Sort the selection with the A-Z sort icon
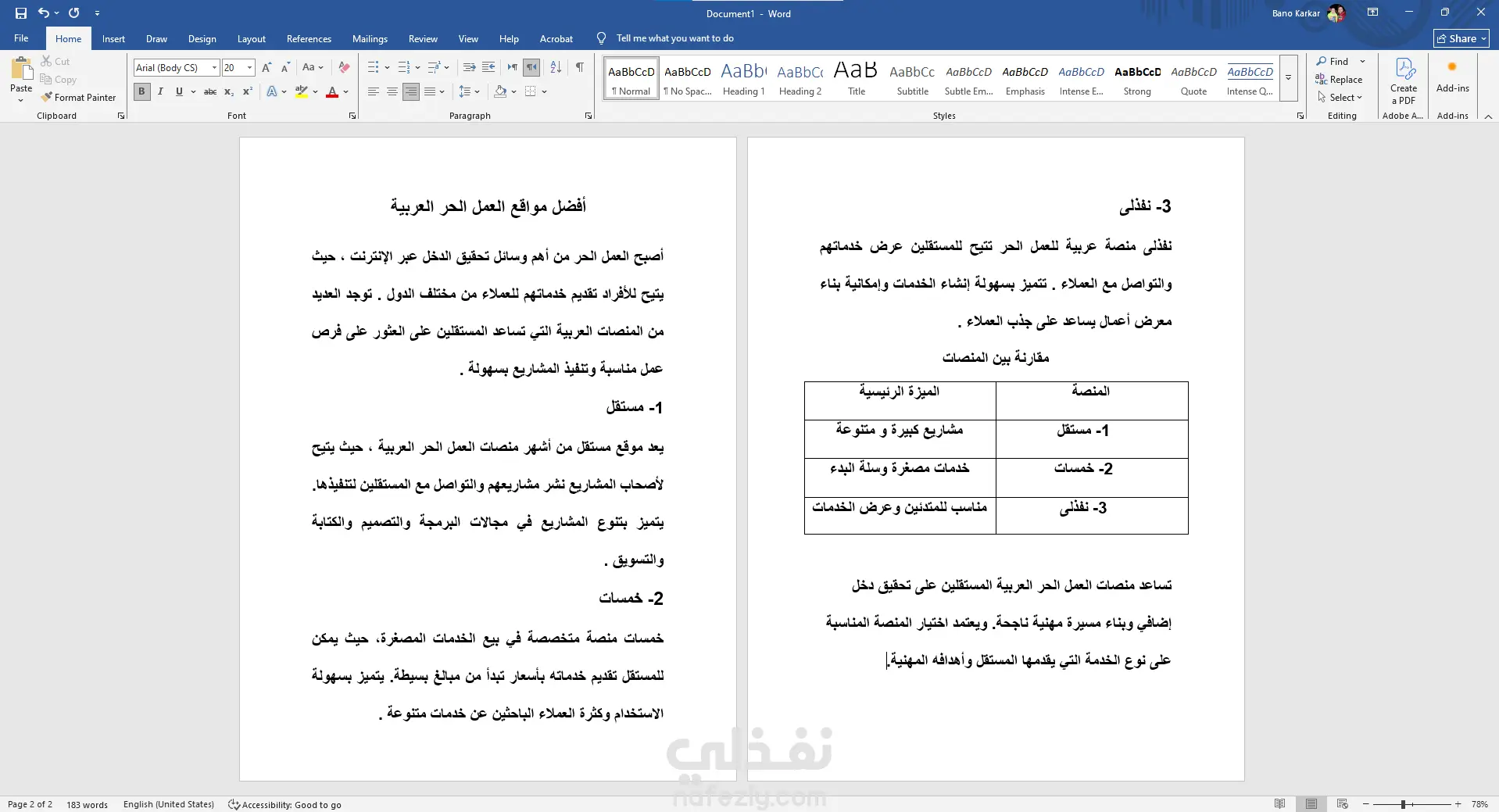This screenshot has width=1499, height=812. point(556,68)
